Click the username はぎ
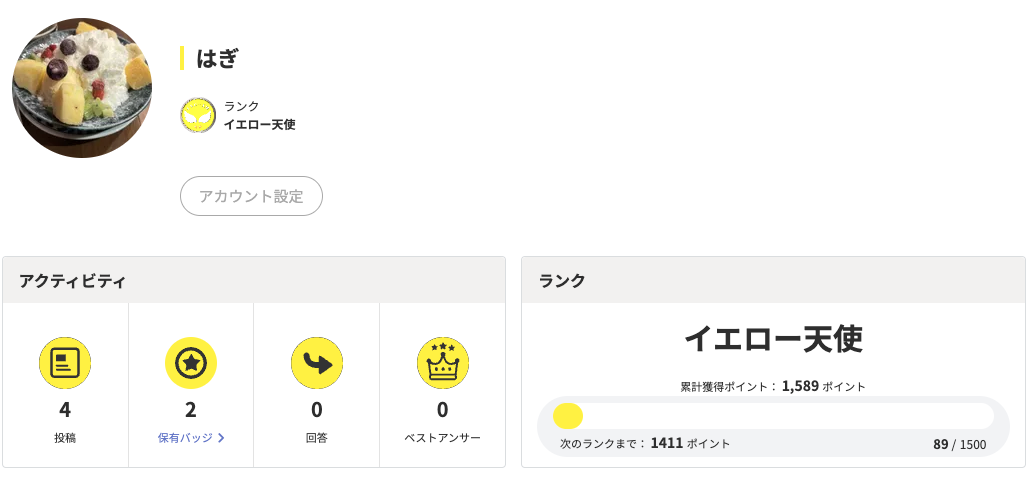The image size is (1033, 481). click(217, 58)
